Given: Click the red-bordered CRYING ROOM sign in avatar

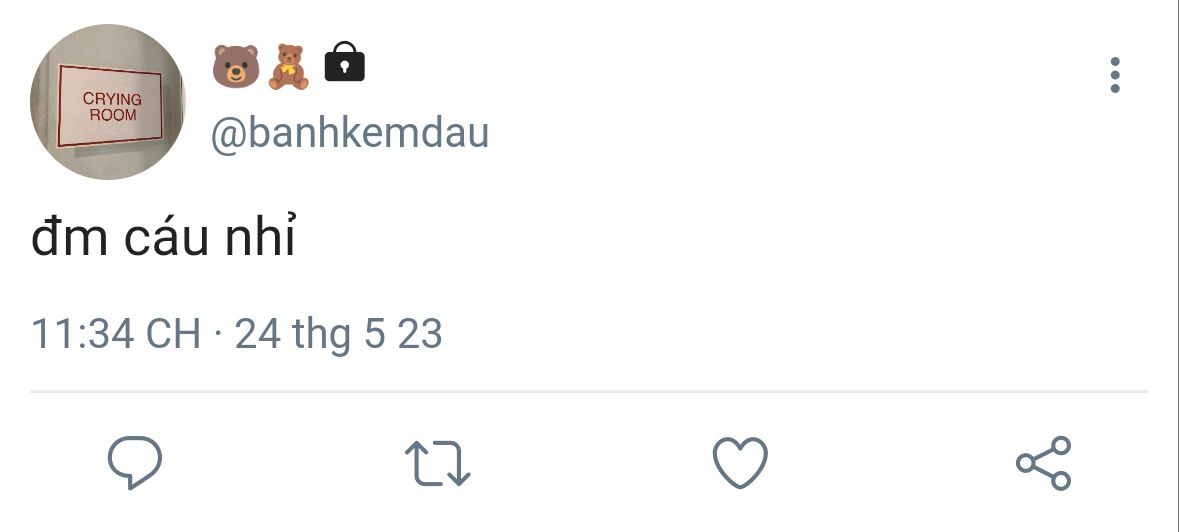Looking at the screenshot, I should click(x=110, y=106).
